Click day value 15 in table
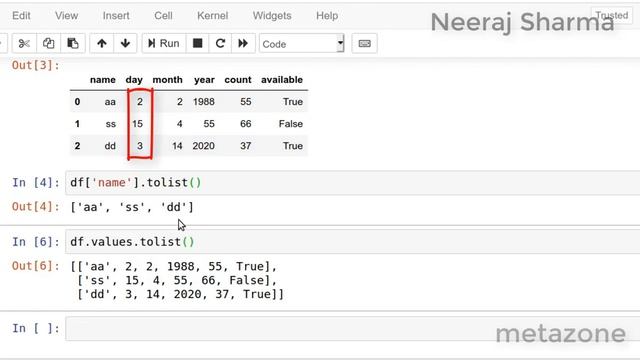This screenshot has height=360, width=640. click(x=138, y=124)
